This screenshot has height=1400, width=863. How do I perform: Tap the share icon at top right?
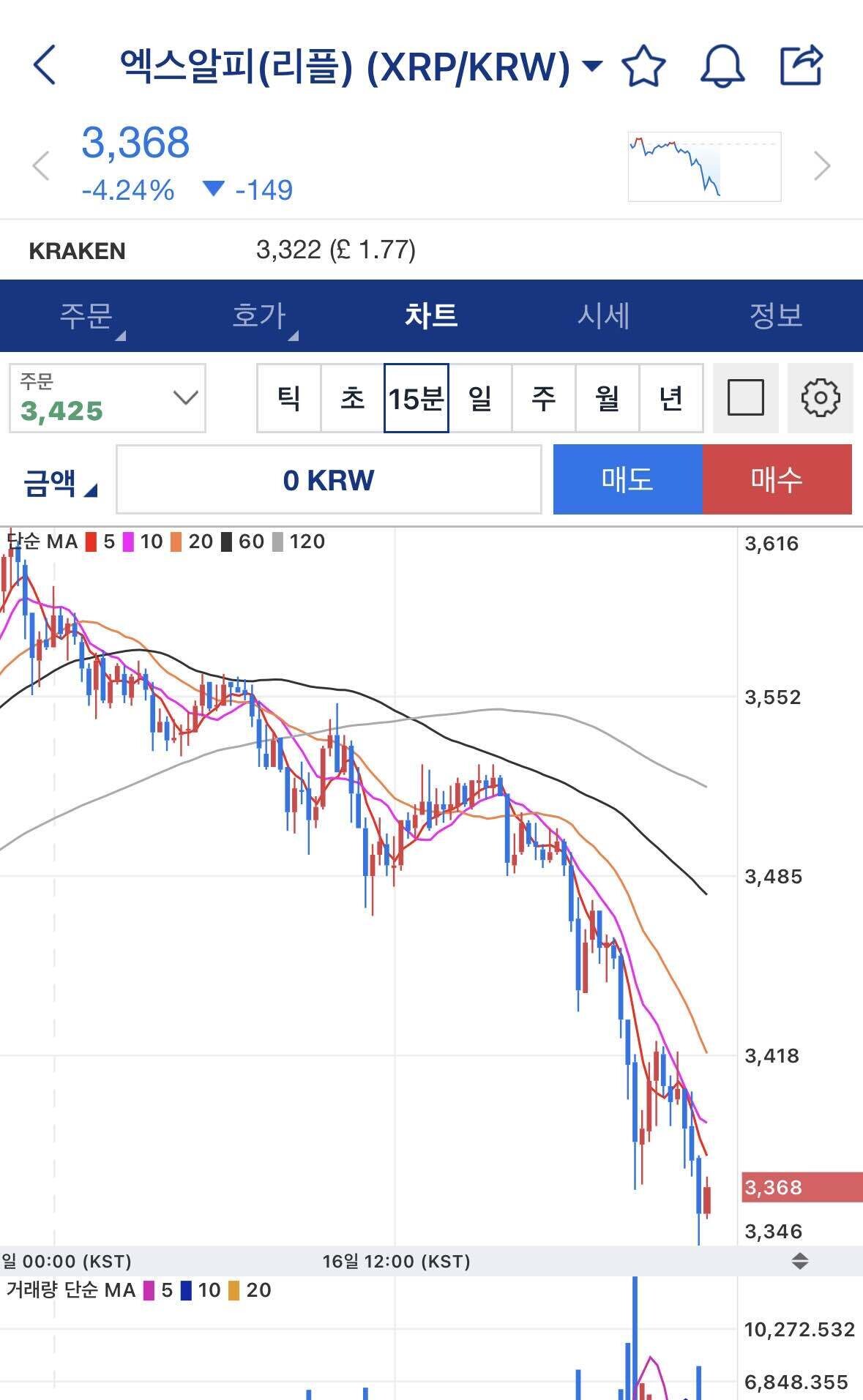tap(802, 67)
